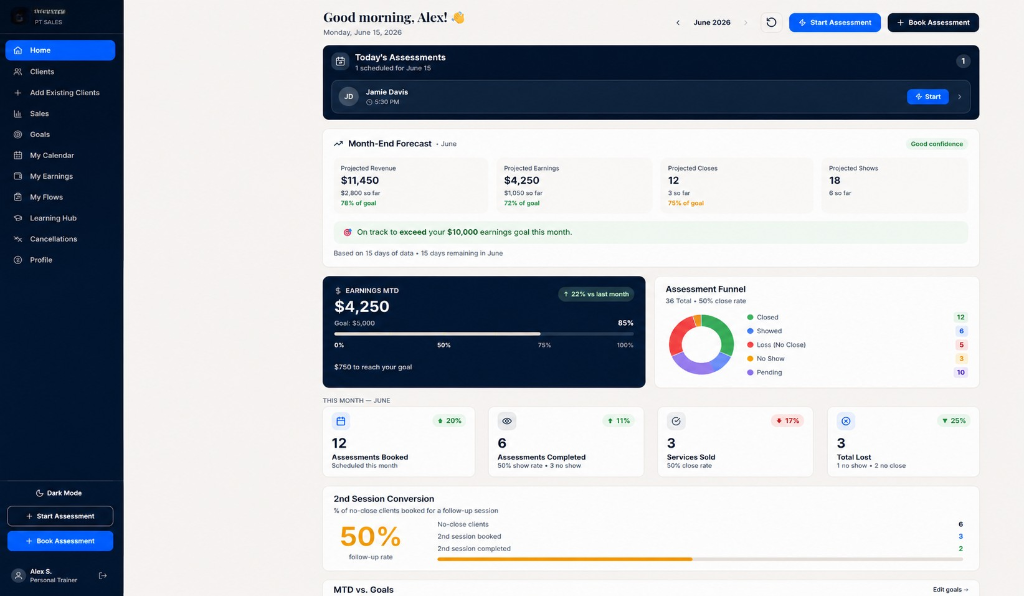Screen dimensions: 1024x596
Task: Click Today's Assessments calendar icon
Action: [340, 61]
